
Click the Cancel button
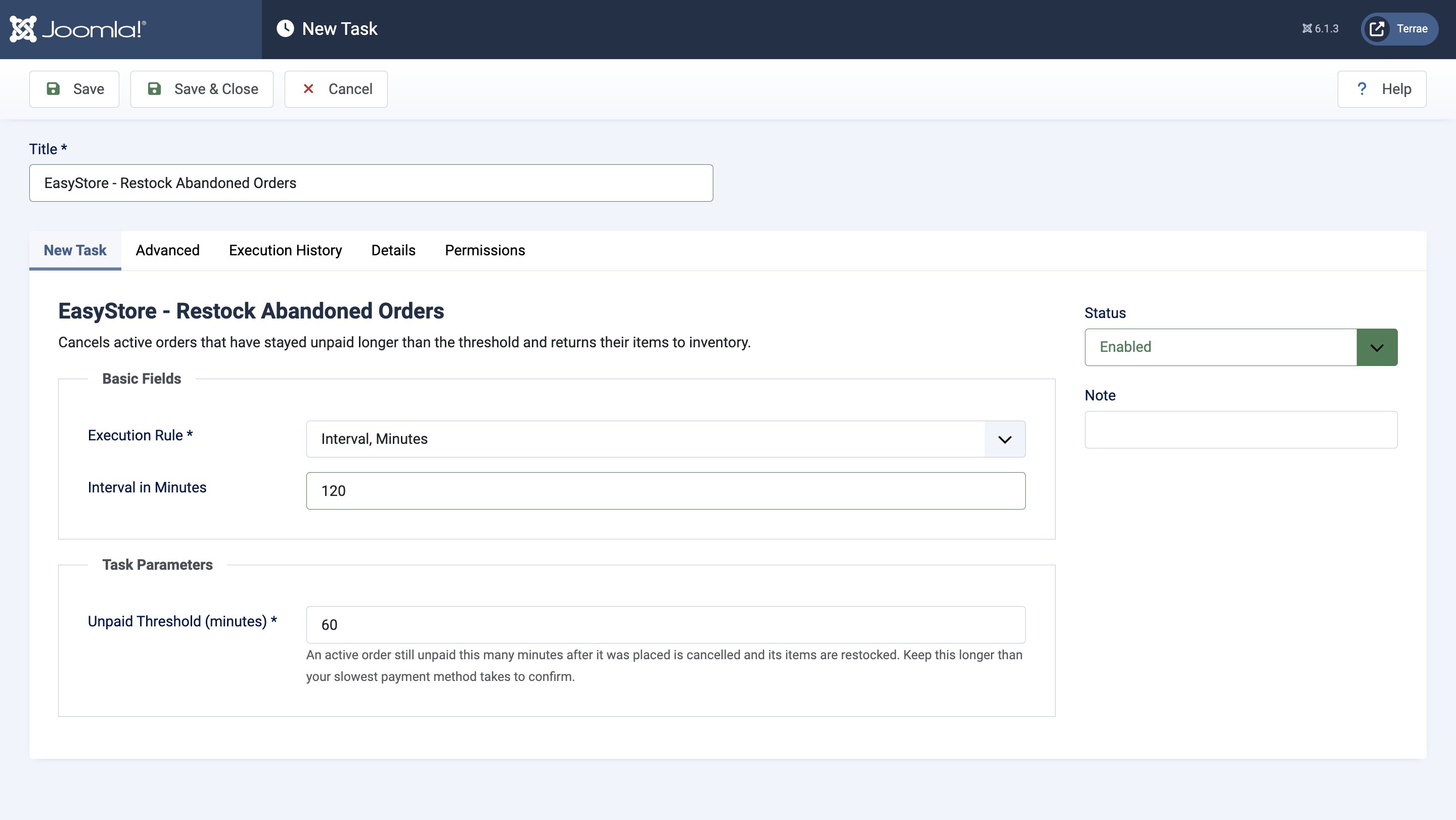point(336,89)
